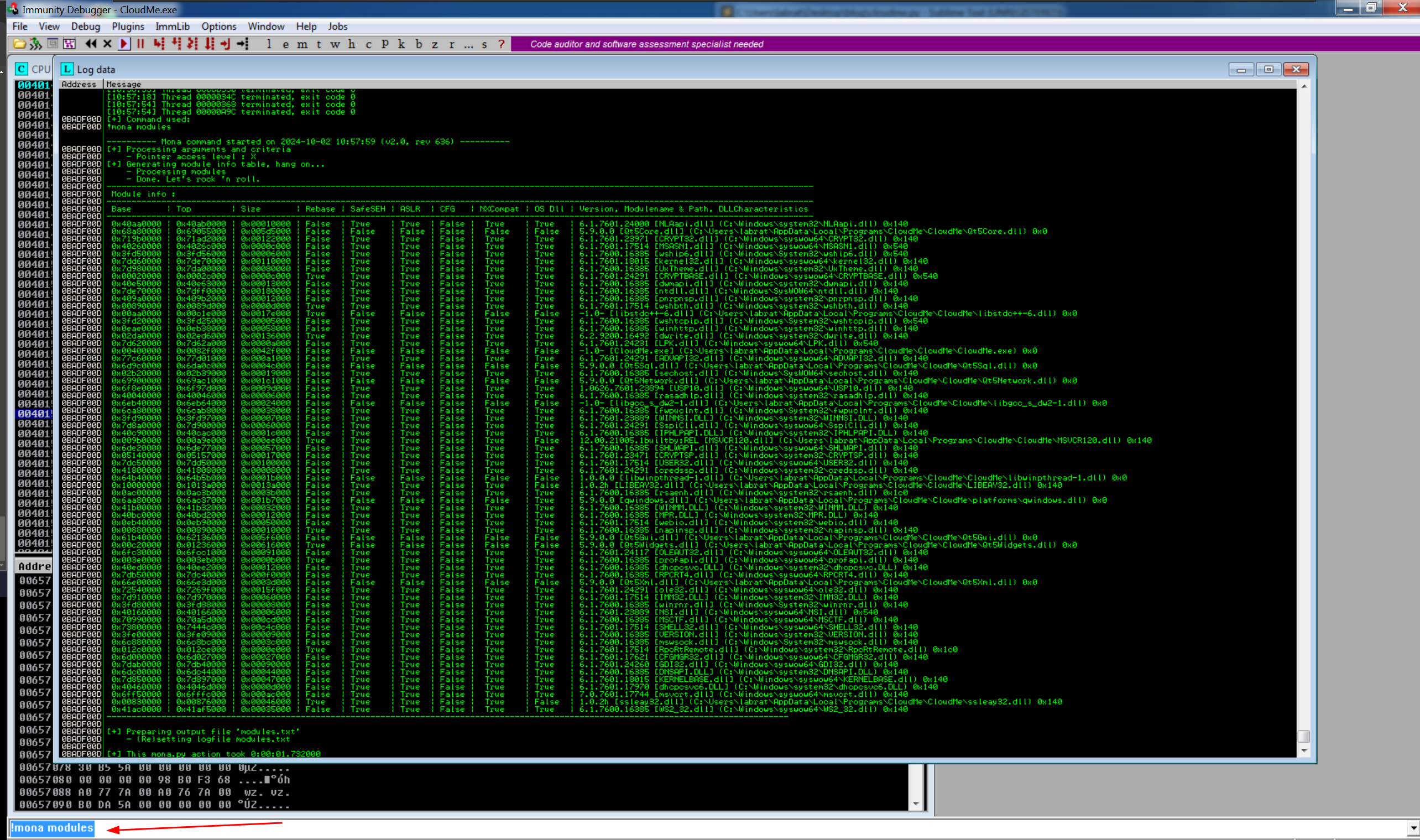Click the Open file folder icon
The width and height of the screenshot is (1420, 840).
coord(19,44)
